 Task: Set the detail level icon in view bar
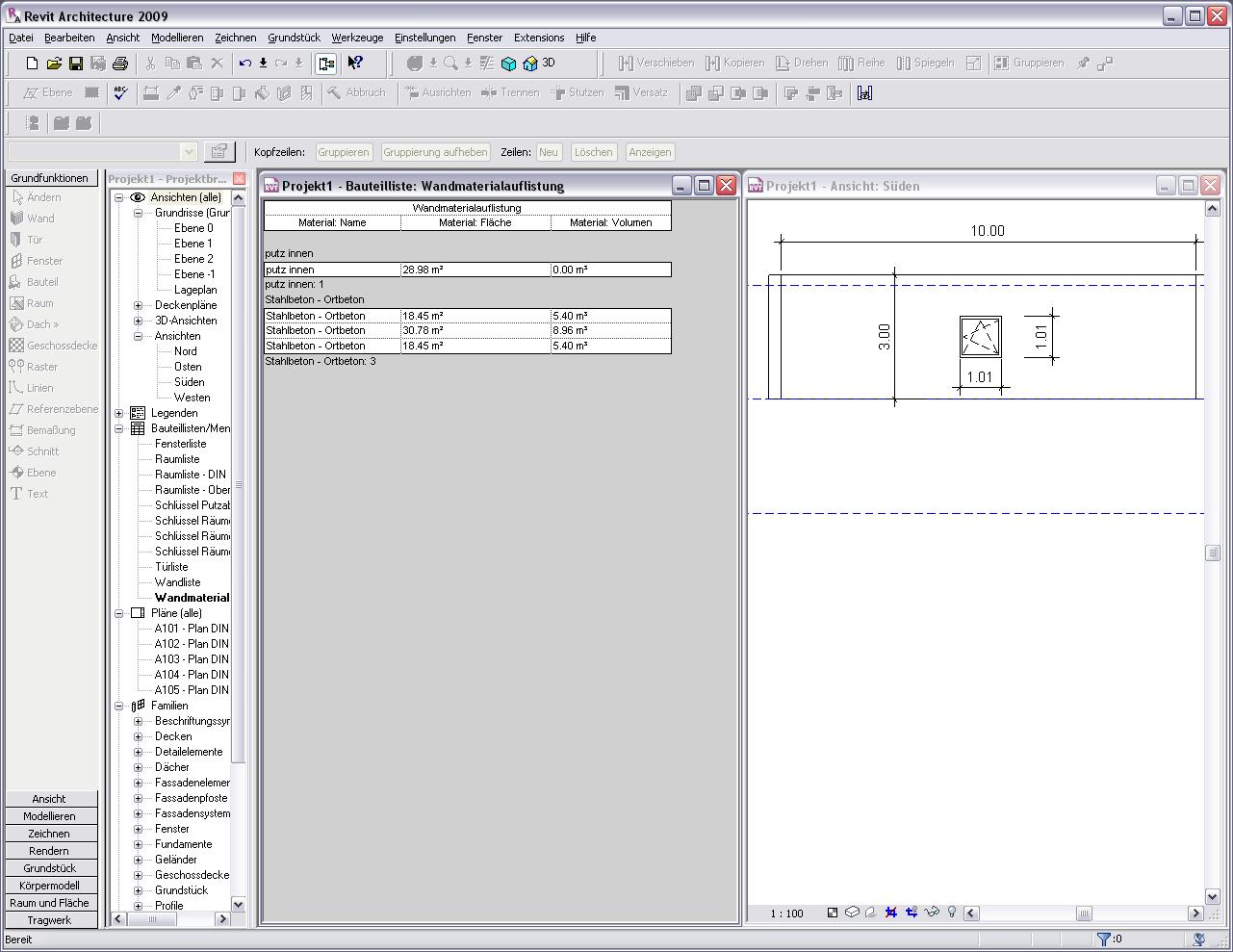[x=833, y=913]
